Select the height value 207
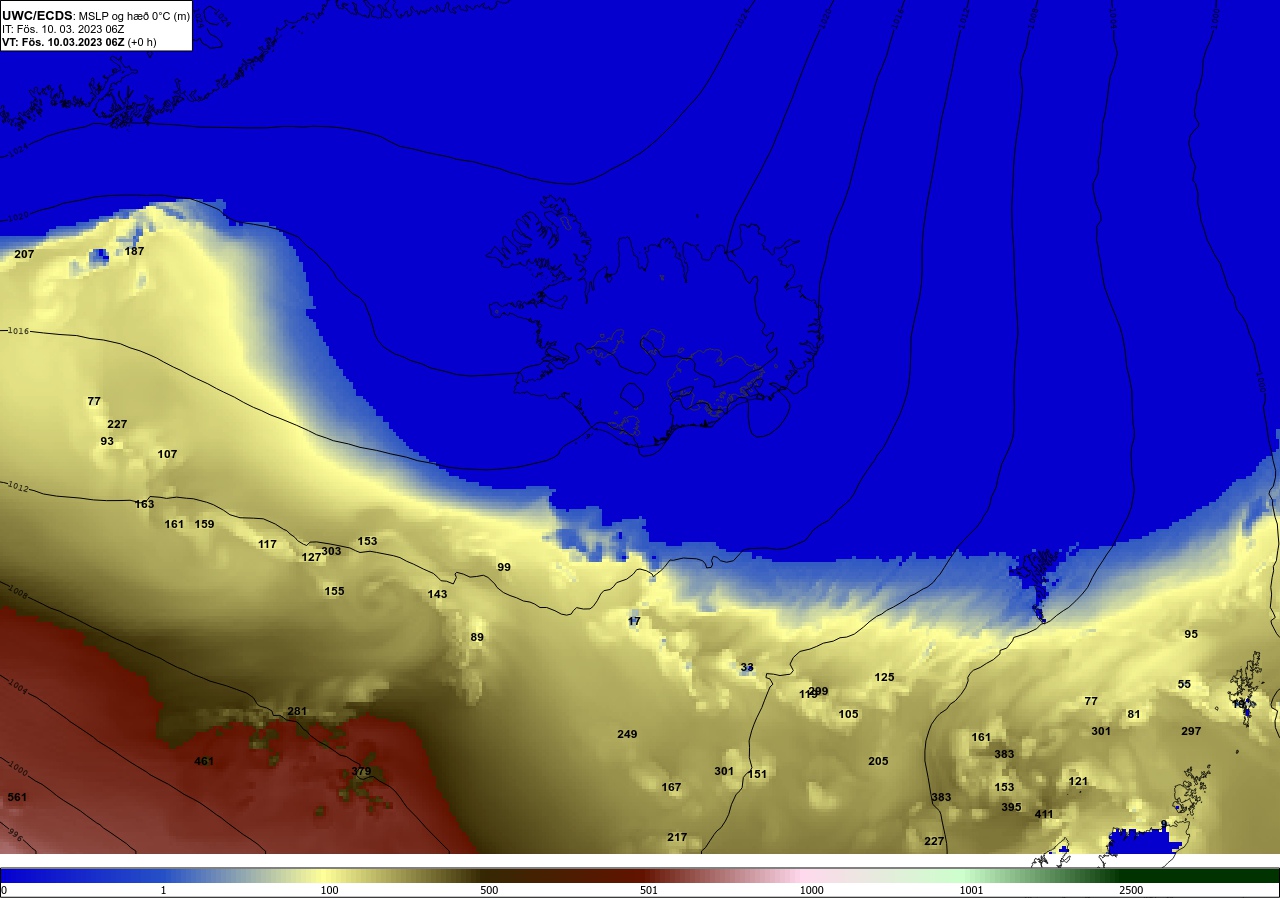1280x898 pixels. coord(24,254)
